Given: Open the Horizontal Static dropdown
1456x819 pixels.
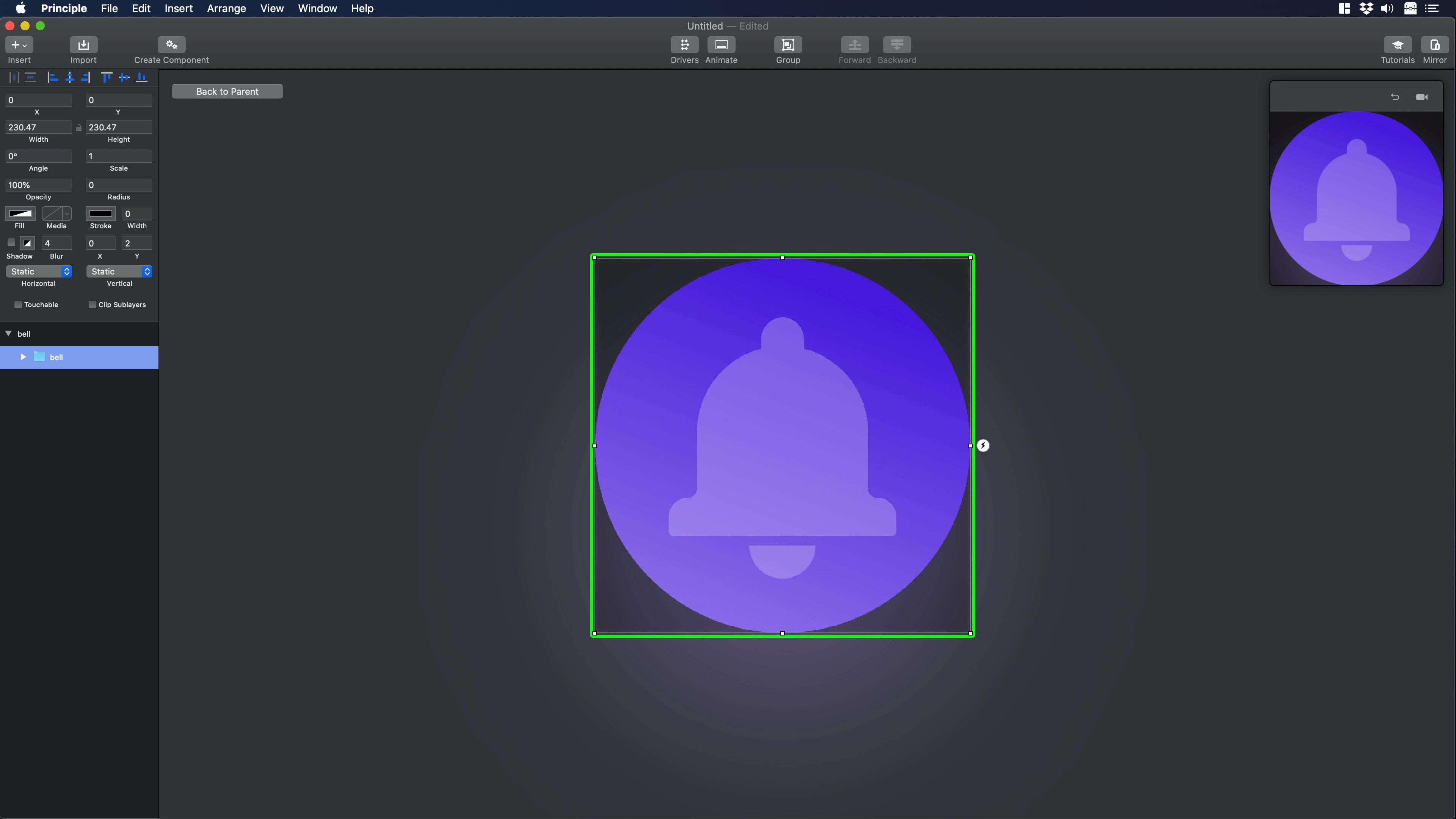Looking at the screenshot, I should pos(38,272).
